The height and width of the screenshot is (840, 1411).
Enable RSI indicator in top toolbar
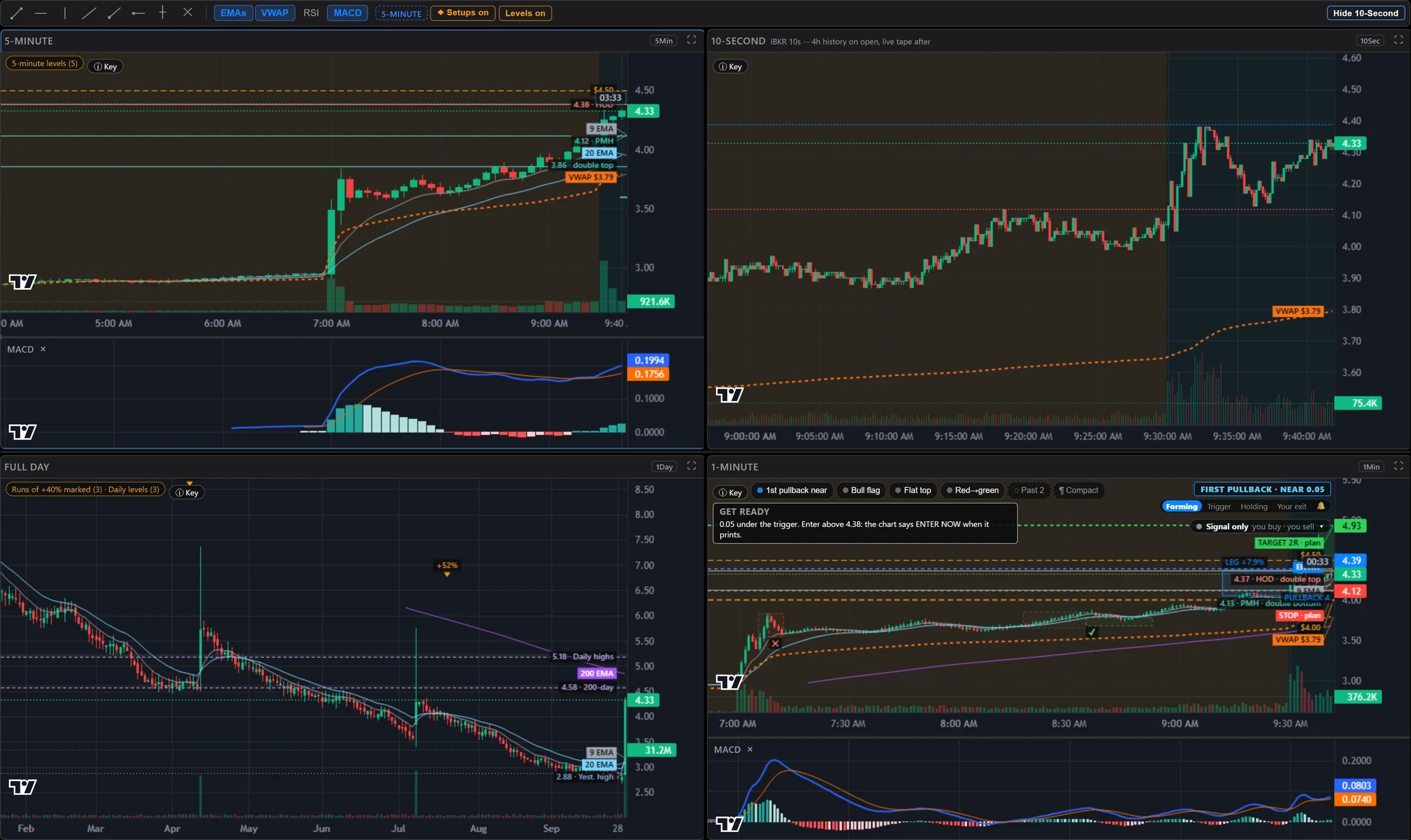(311, 13)
